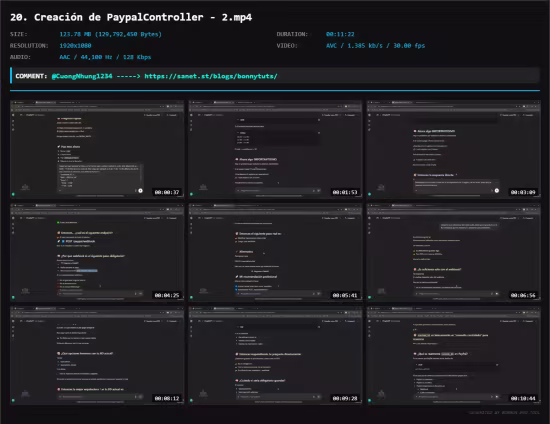Open the thumbnail at timestamp 00:06:56
Viewport: 550px width, 424px height.
click(454, 252)
